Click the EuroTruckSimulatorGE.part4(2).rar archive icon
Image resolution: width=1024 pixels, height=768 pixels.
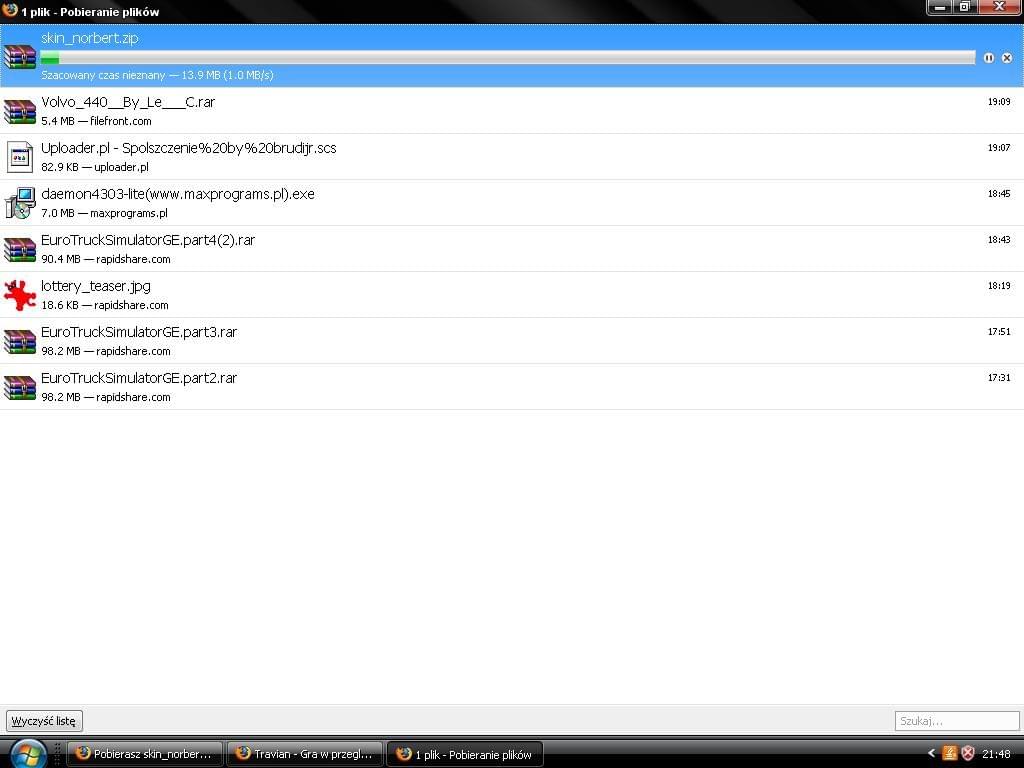(20, 249)
